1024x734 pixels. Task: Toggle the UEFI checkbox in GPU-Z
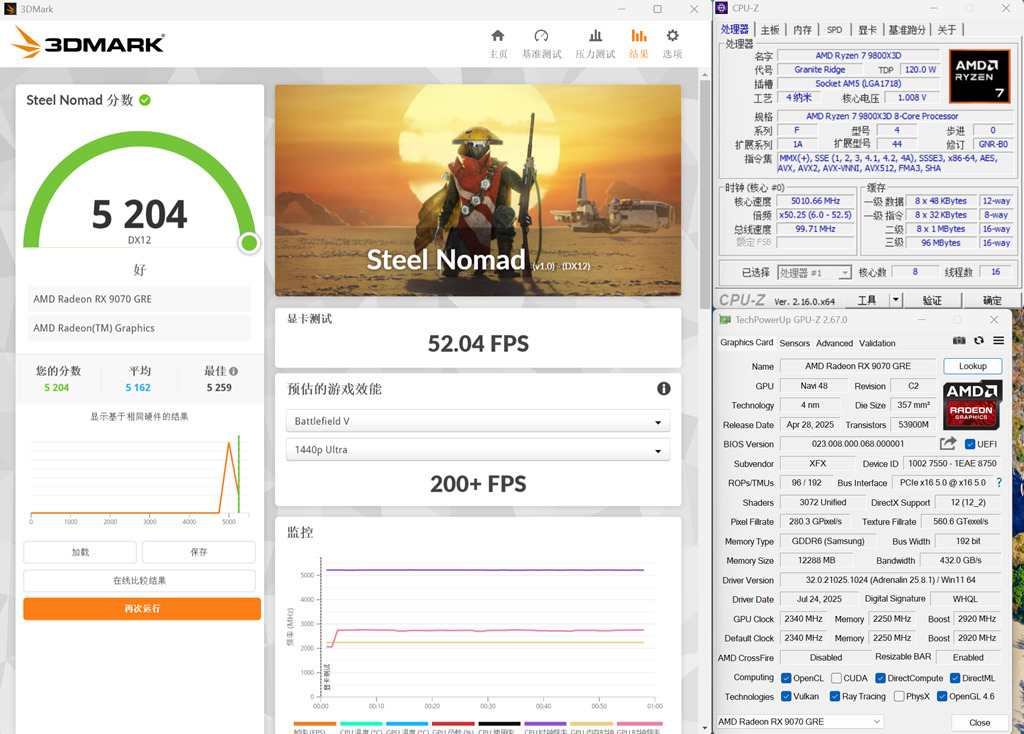[x=969, y=444]
